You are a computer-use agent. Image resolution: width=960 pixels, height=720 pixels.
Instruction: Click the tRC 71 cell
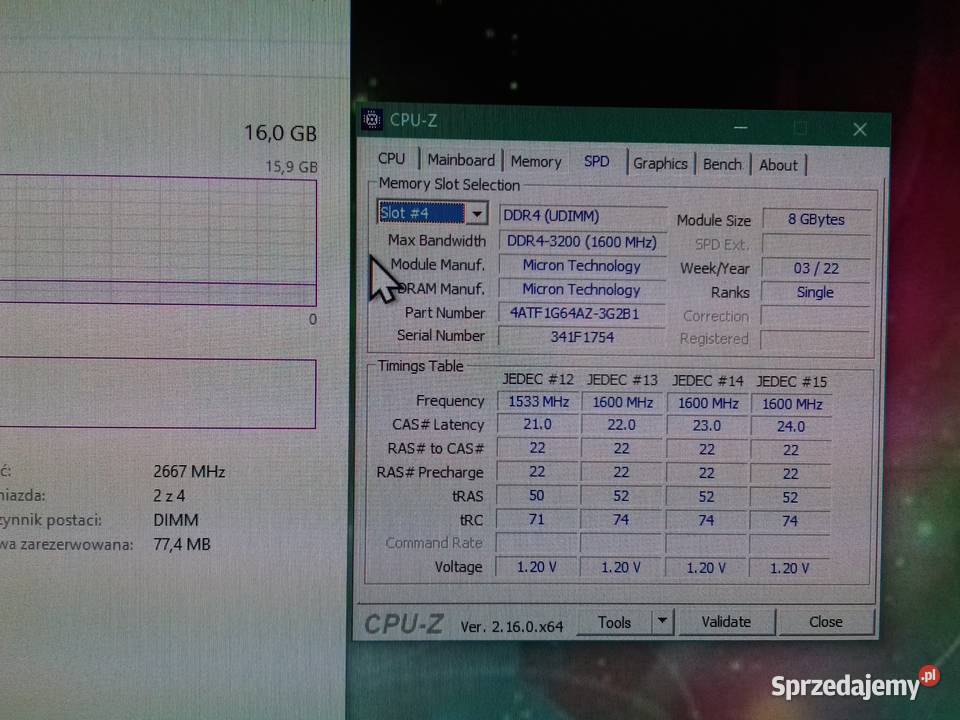[537, 520]
